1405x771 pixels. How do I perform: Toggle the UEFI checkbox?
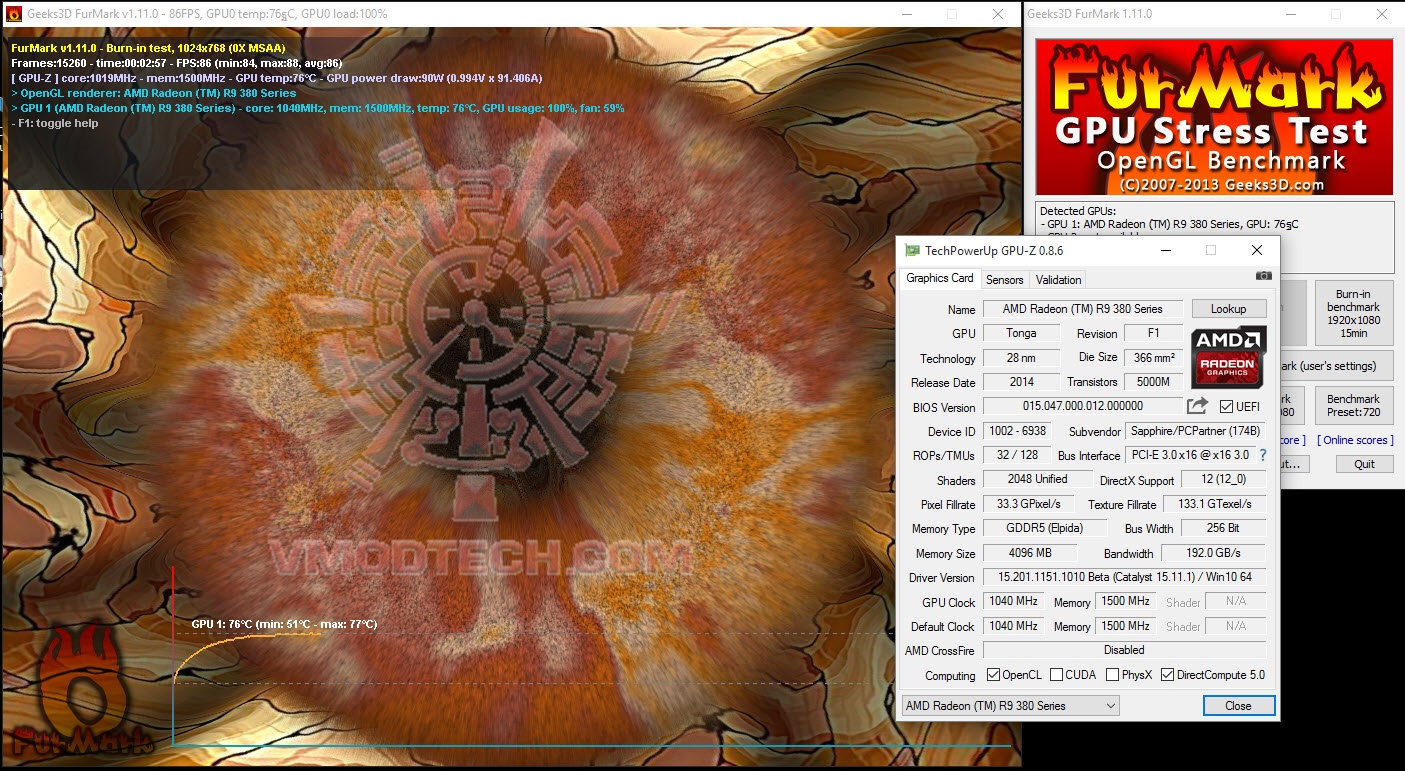point(1226,406)
